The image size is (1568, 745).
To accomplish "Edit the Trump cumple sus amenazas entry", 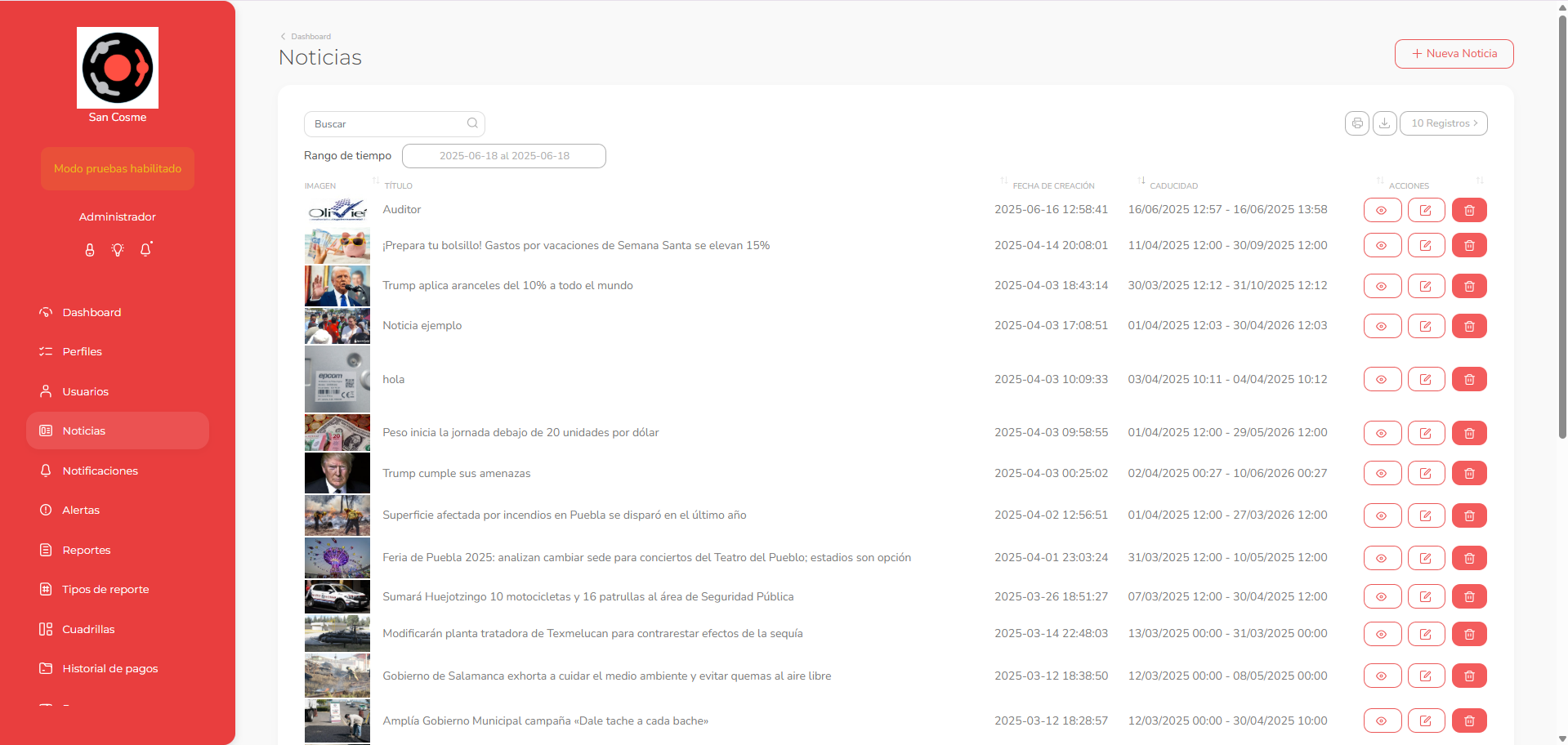I will pos(1426,473).
